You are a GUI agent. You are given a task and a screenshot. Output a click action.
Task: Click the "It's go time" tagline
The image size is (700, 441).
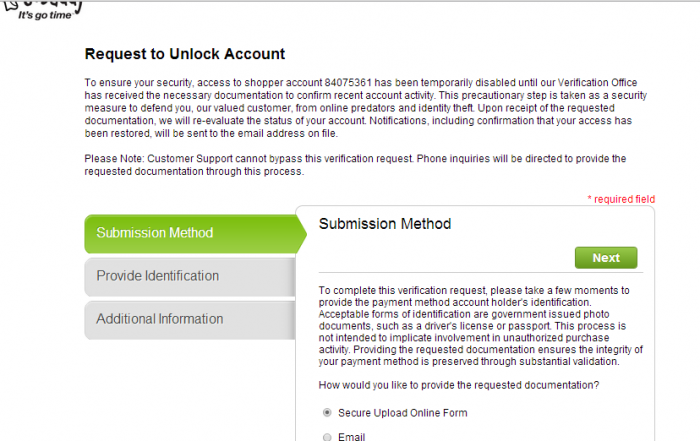tap(45, 15)
